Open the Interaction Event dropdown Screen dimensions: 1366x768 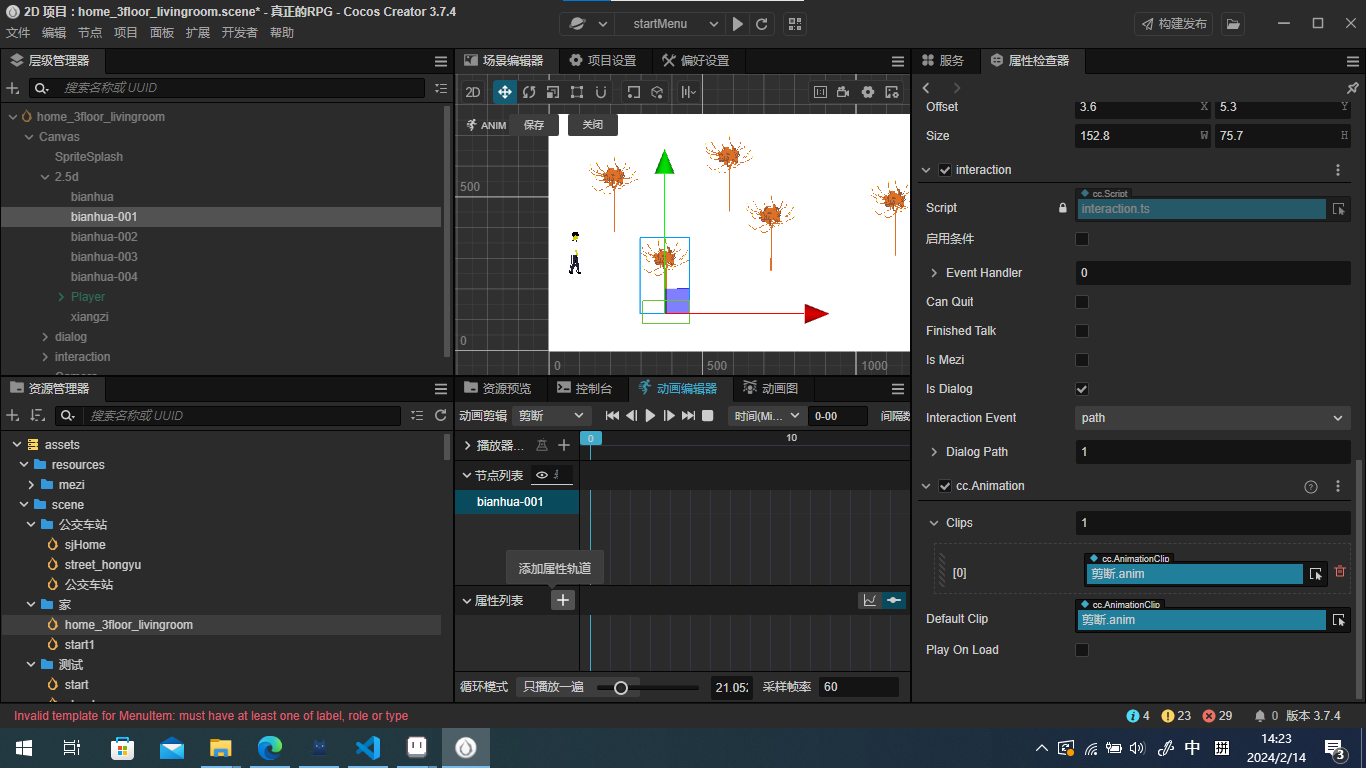click(x=1212, y=418)
